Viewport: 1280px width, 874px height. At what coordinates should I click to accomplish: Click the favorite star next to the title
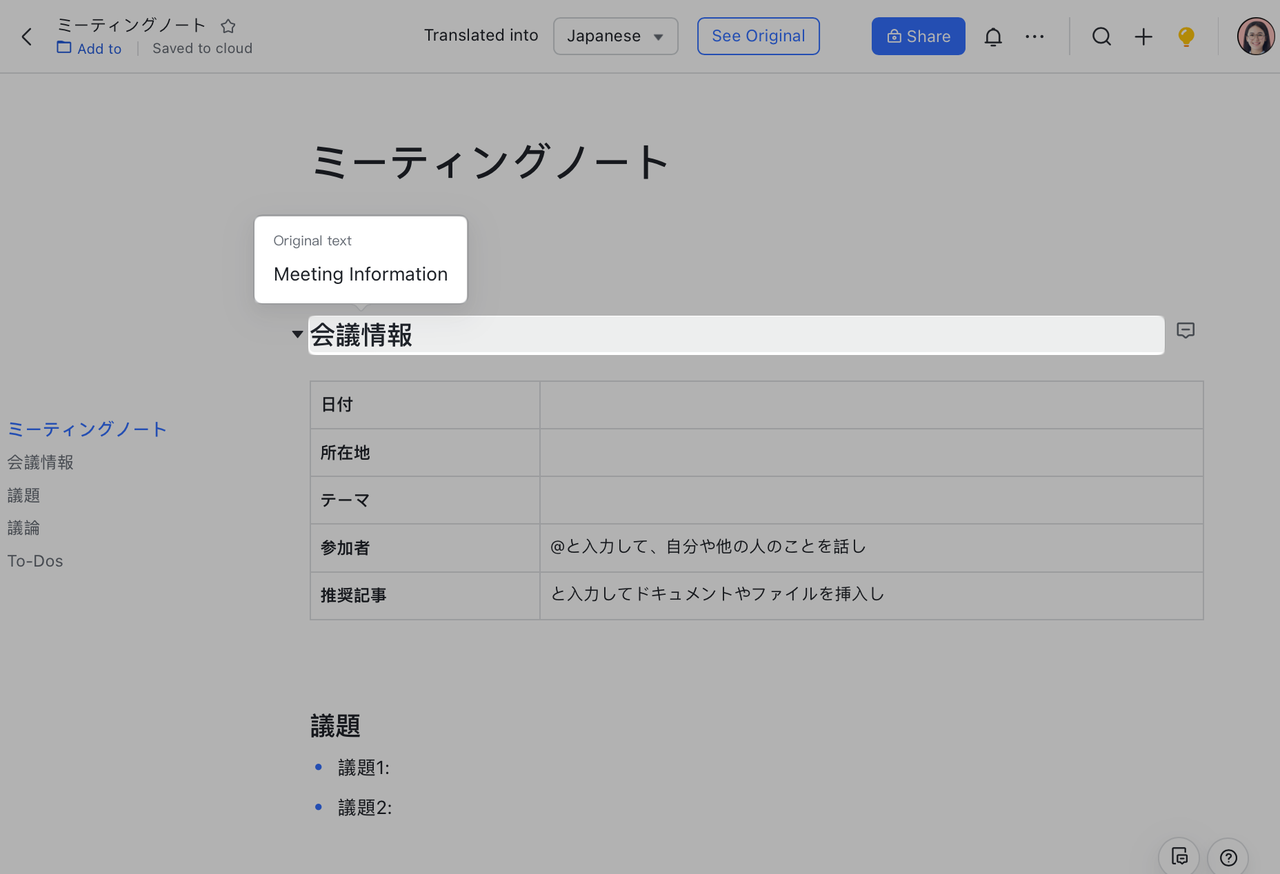(x=228, y=25)
